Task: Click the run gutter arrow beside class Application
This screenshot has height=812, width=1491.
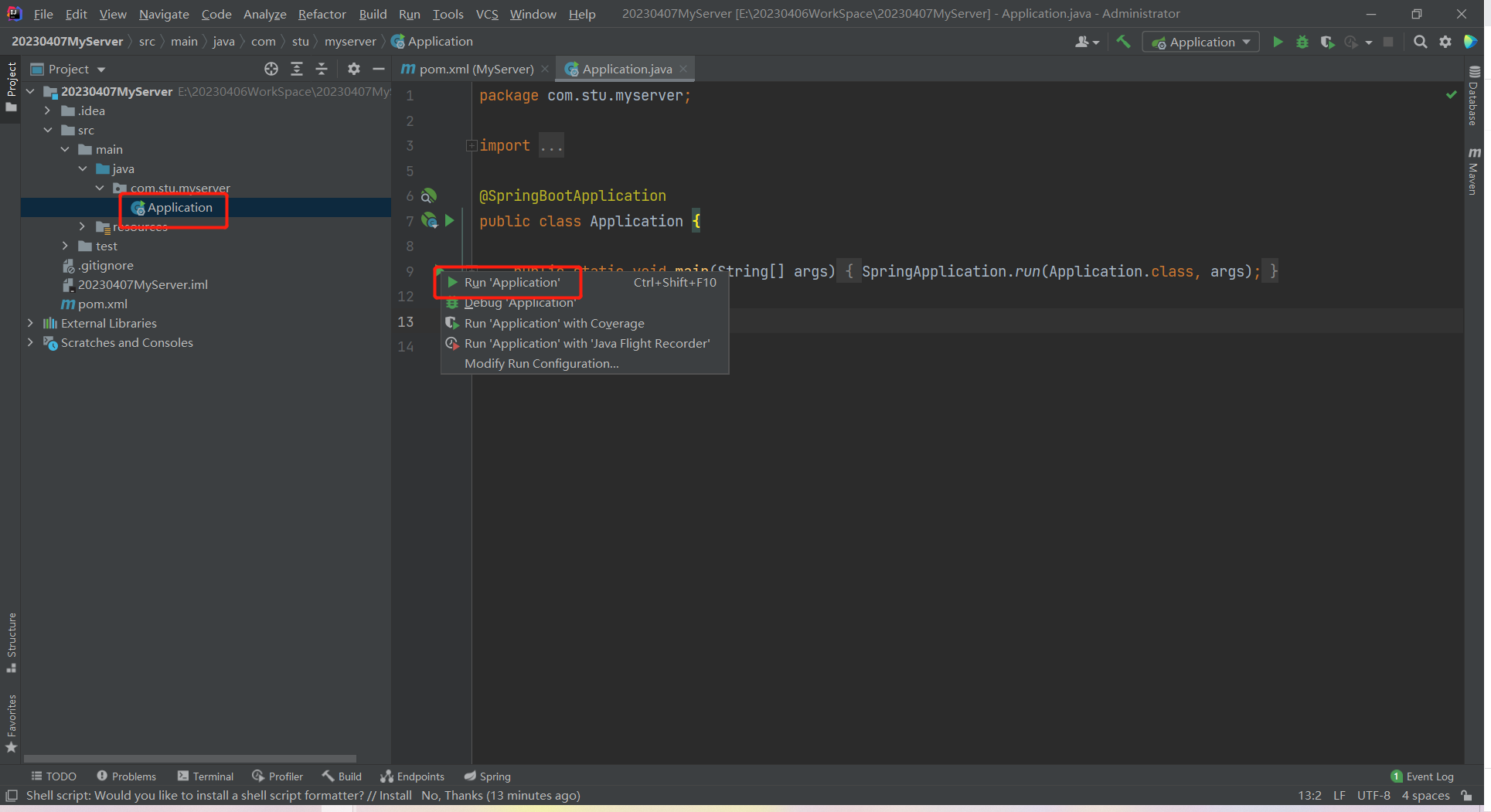Action: tap(449, 221)
